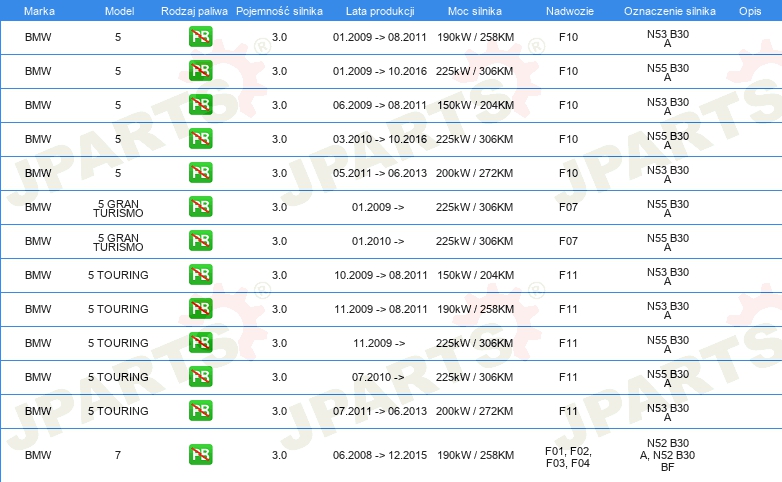Click the fuel icon in the Touring 10.2009 -> 08.2011 row

tap(200, 274)
